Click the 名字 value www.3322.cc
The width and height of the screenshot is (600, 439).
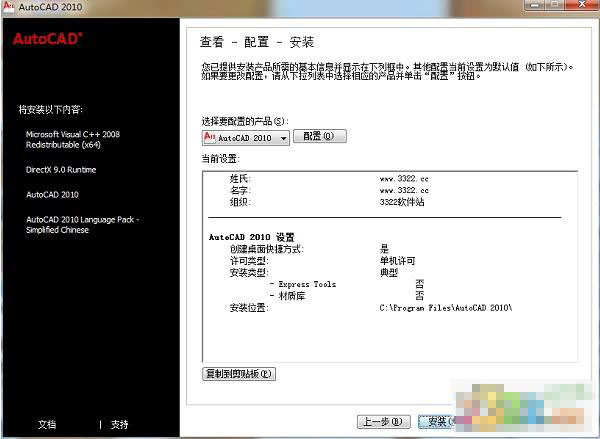(404, 190)
